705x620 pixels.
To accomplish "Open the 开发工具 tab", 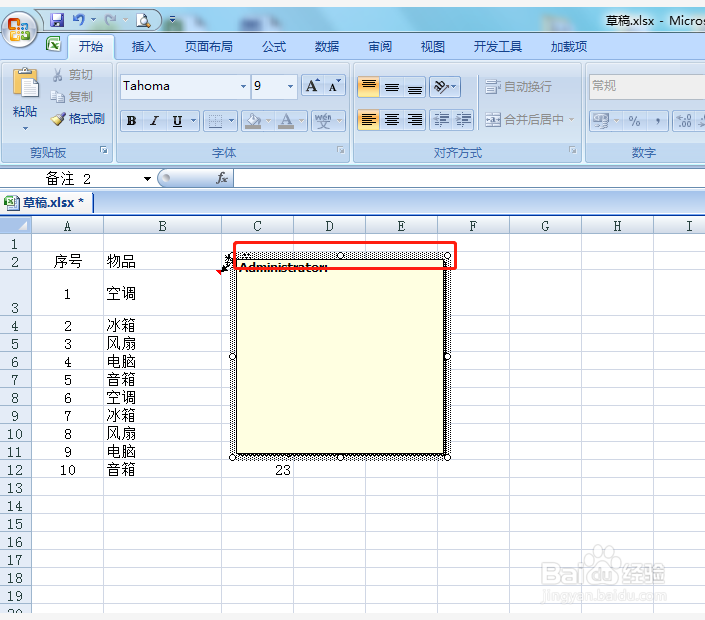I will (498, 46).
